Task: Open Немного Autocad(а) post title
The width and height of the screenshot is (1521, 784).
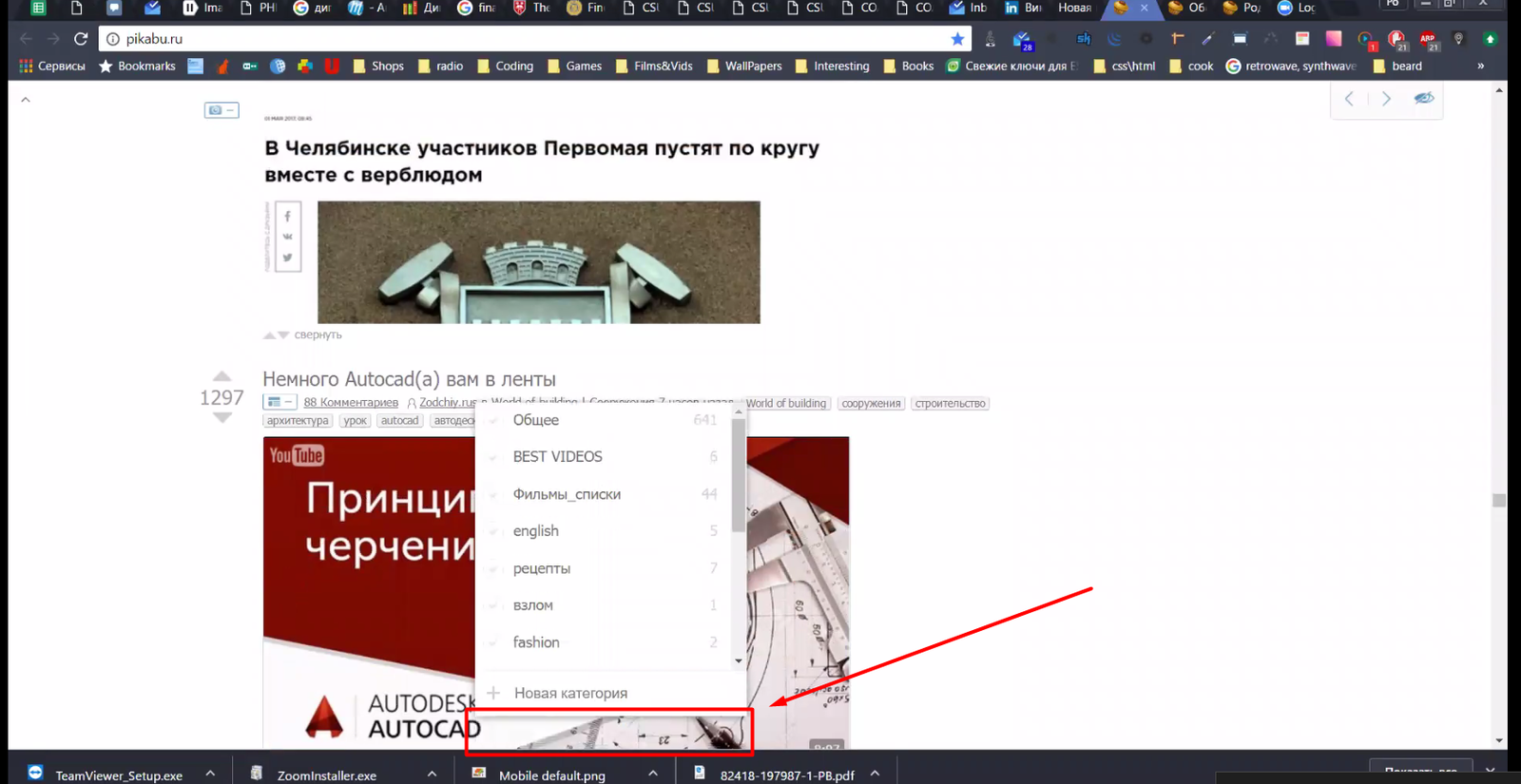Action: (409, 379)
